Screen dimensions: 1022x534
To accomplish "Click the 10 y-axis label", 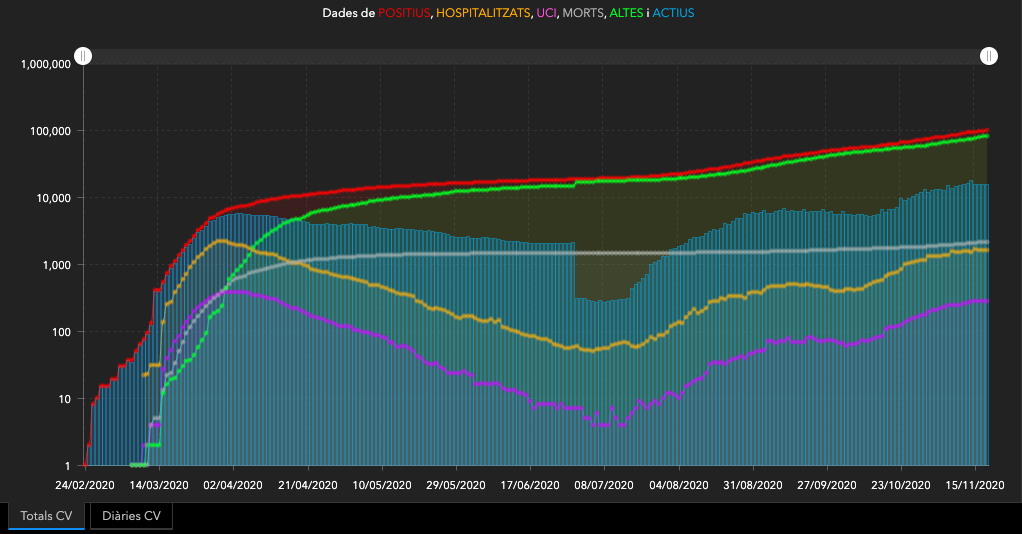I will (65, 399).
